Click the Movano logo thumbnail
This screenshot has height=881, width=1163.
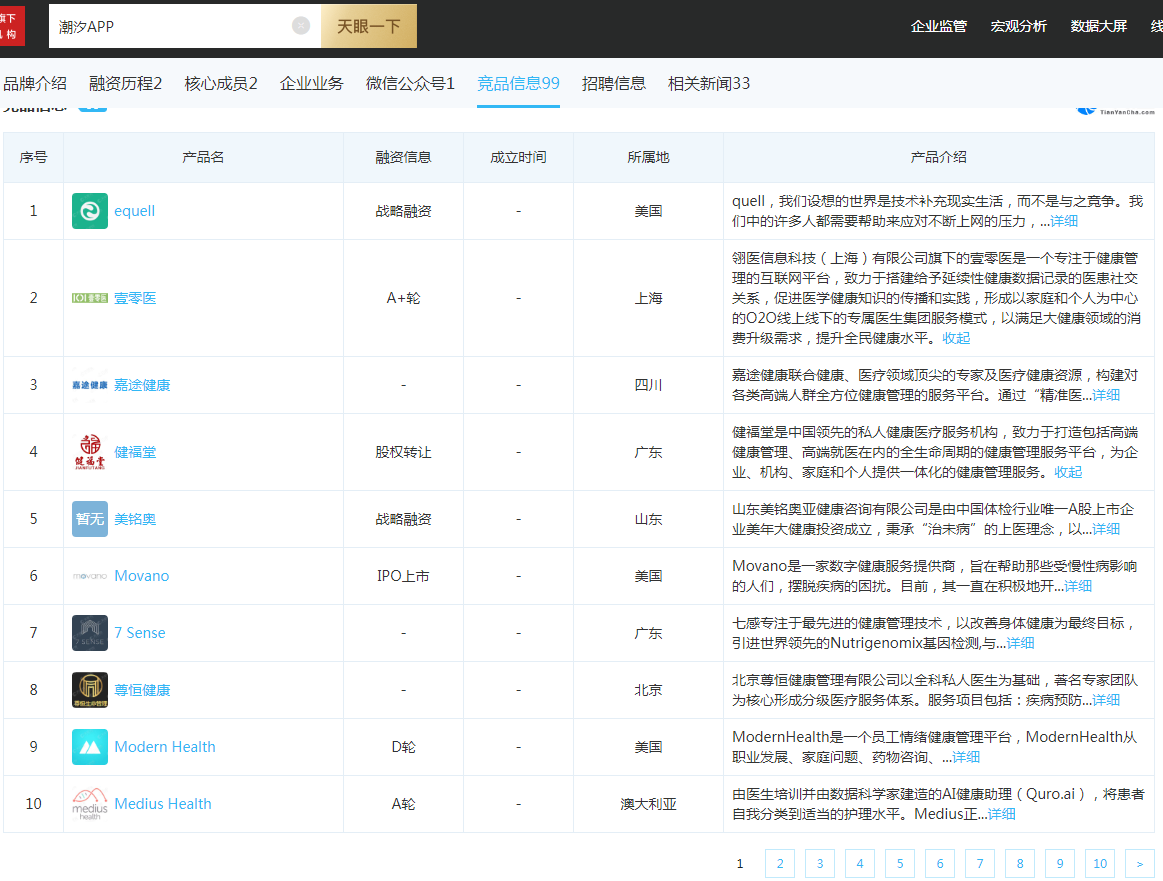coord(90,575)
